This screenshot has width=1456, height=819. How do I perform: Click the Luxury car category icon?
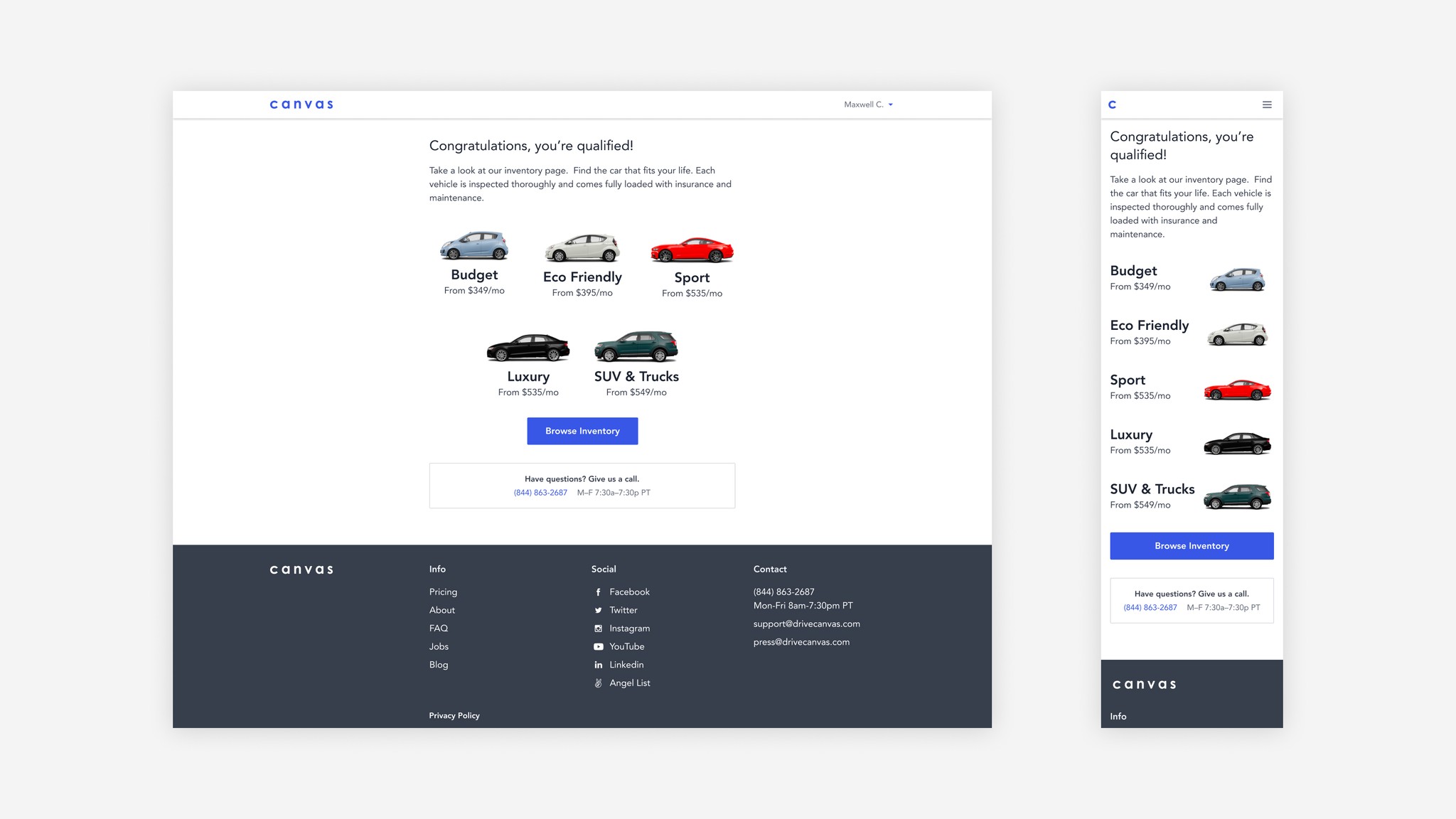click(528, 347)
